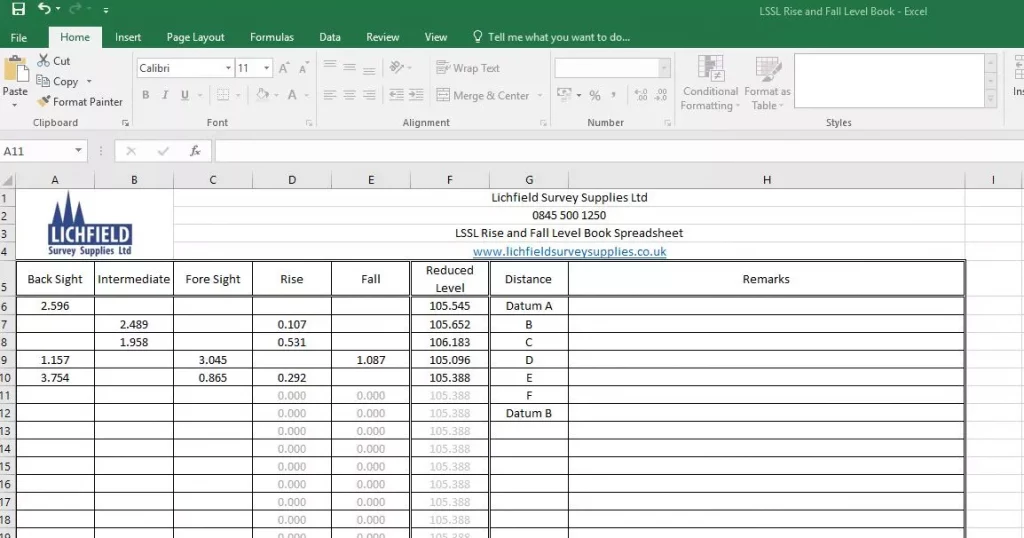Click the Undo arrow icon
1024x538 pixels.
pos(44,8)
